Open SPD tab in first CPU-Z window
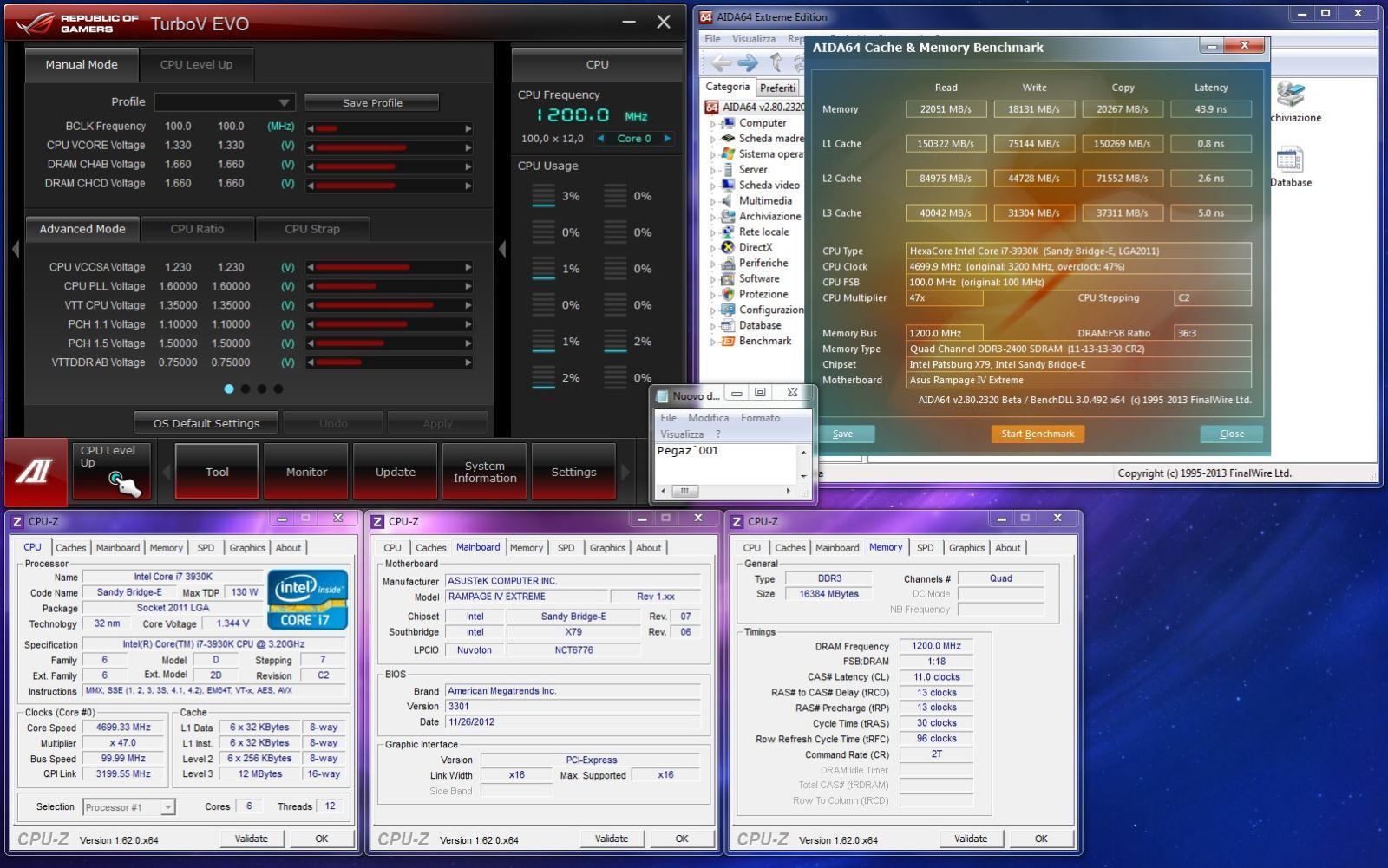The image size is (1388, 868). coord(206,548)
